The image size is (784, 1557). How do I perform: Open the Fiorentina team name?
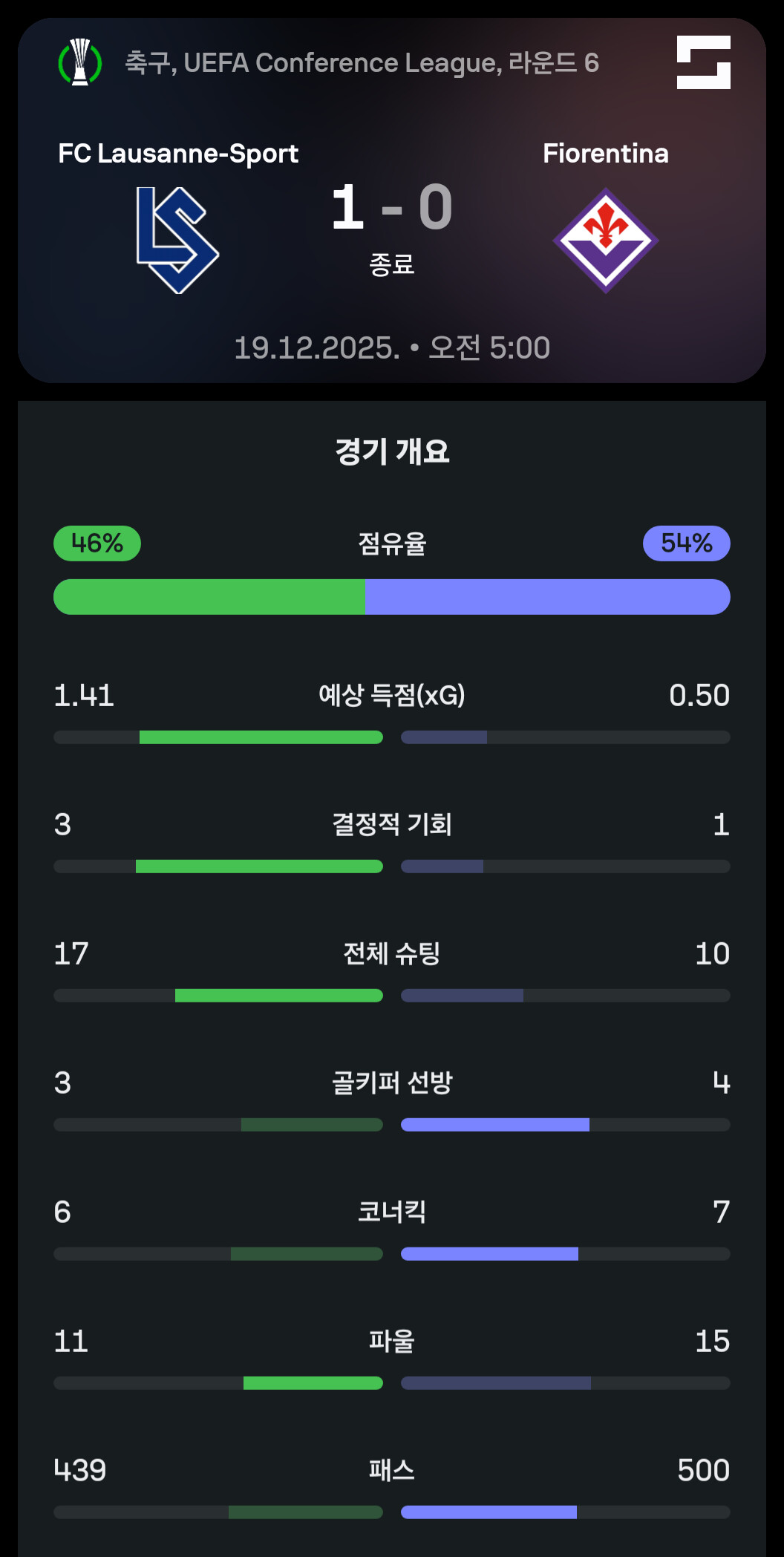606,154
